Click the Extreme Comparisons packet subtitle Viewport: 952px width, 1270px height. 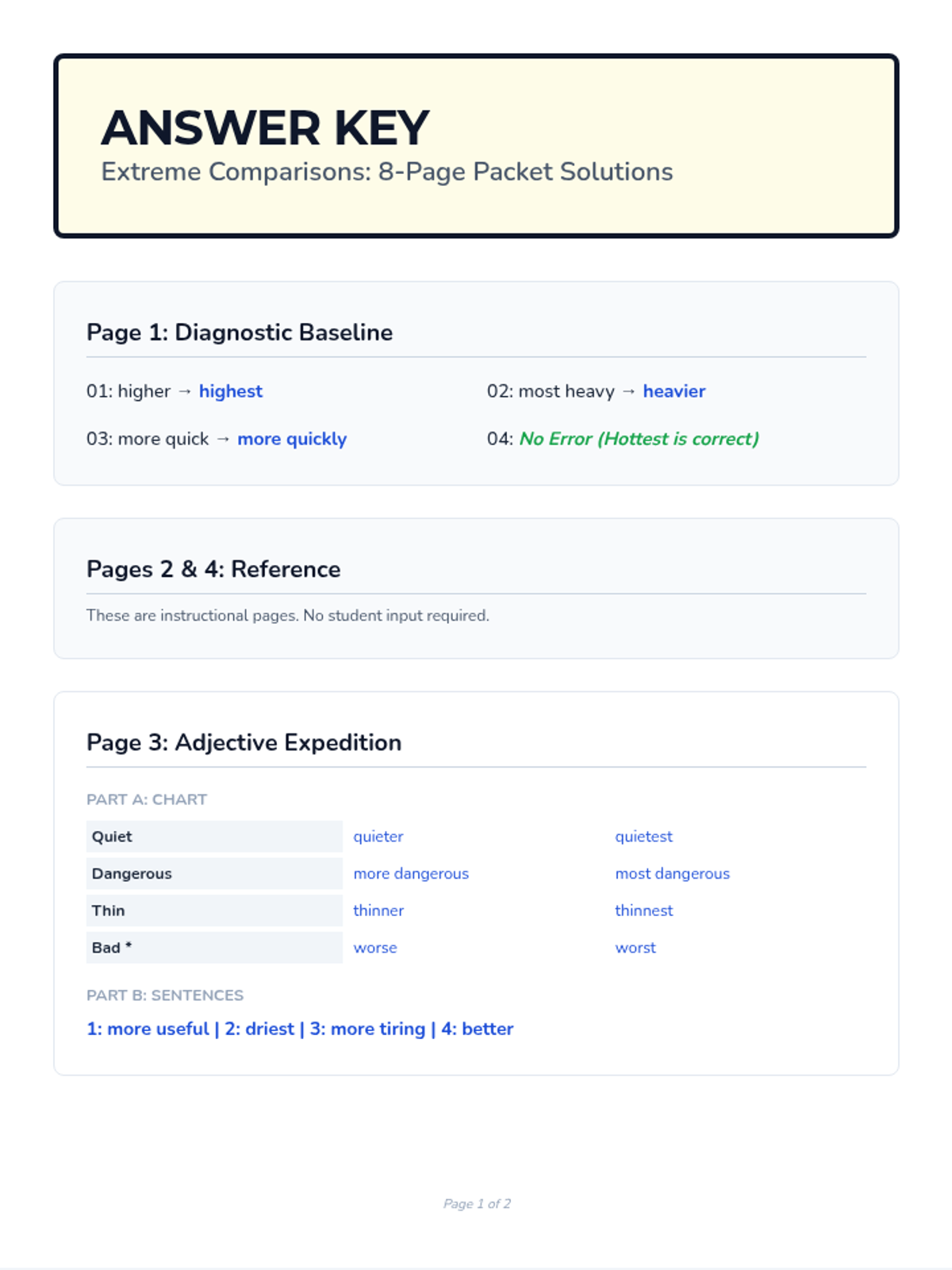coord(386,171)
